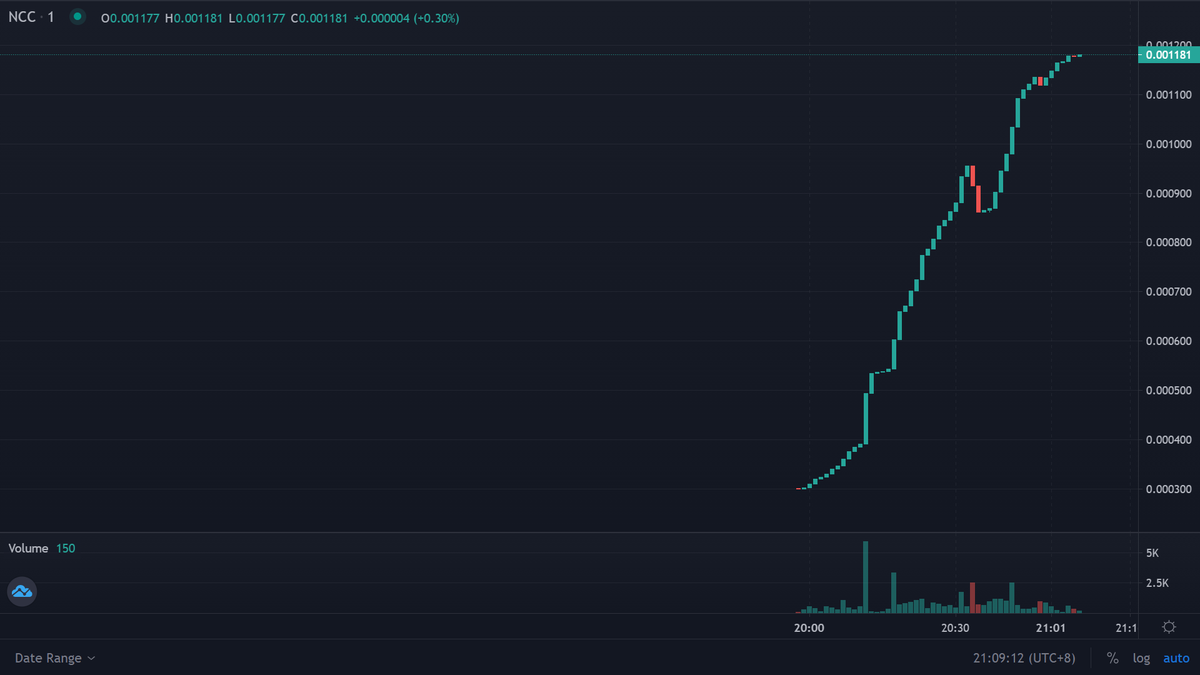Image resolution: width=1200 pixels, height=675 pixels.
Task: Click the change value +0.000004 (+0.30%)
Action: [x=407, y=18]
